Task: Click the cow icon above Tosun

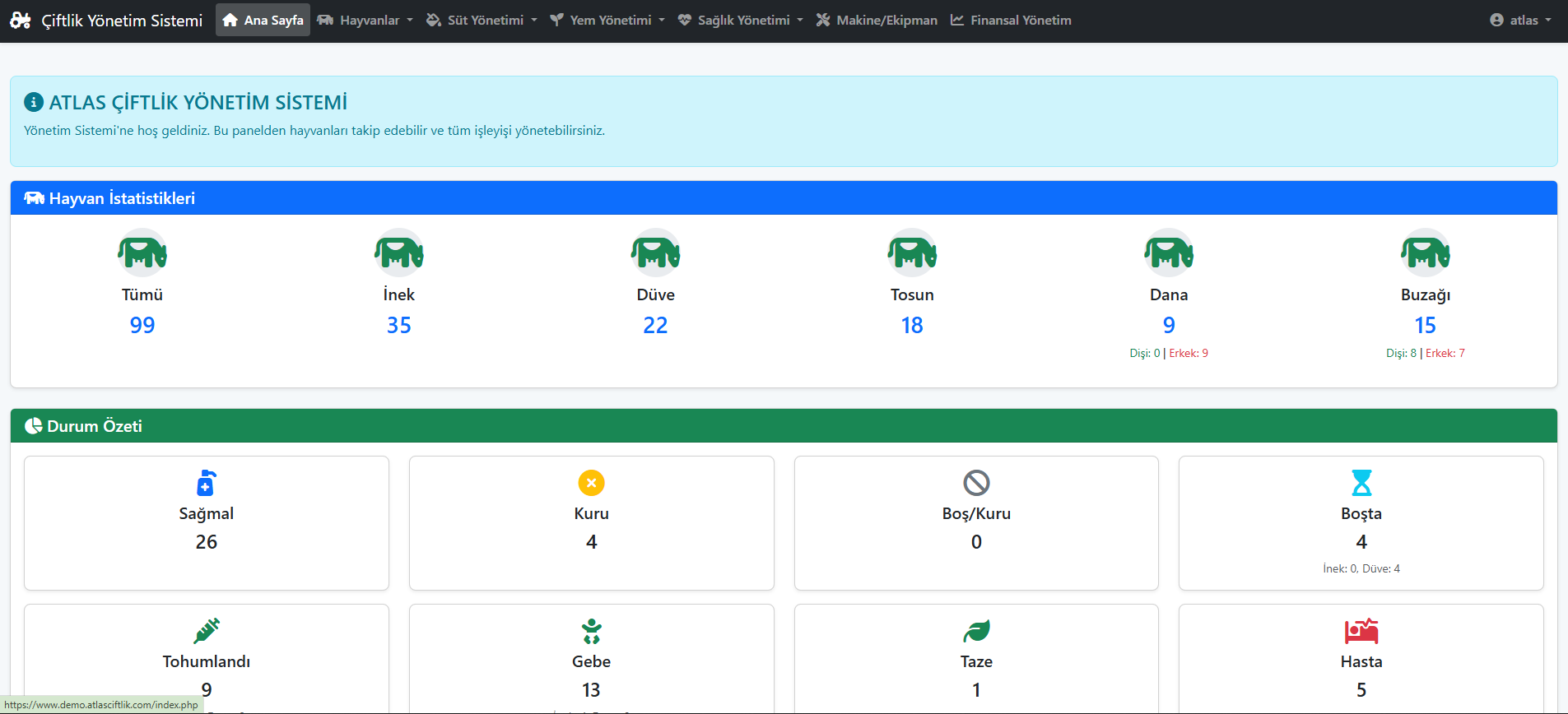Action: coord(912,253)
